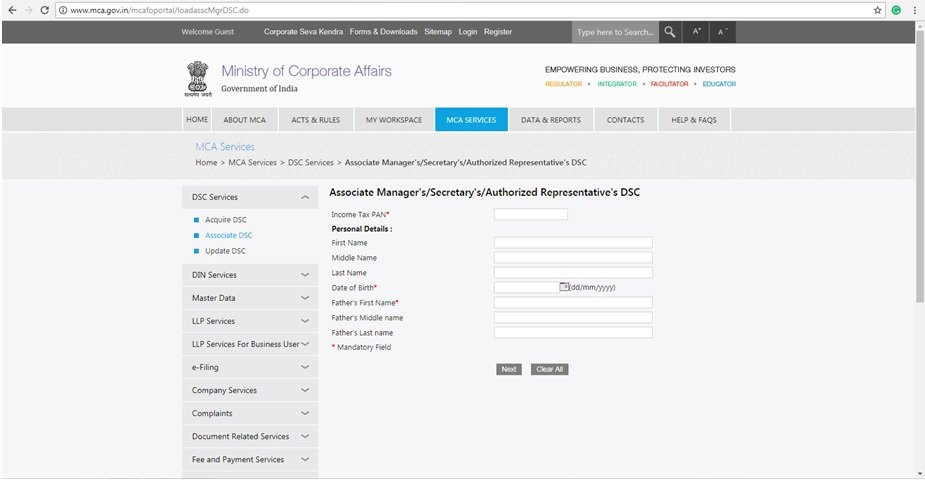This screenshot has height=481, width=925.
Task: Click the browser forward arrow
Action: point(28,10)
